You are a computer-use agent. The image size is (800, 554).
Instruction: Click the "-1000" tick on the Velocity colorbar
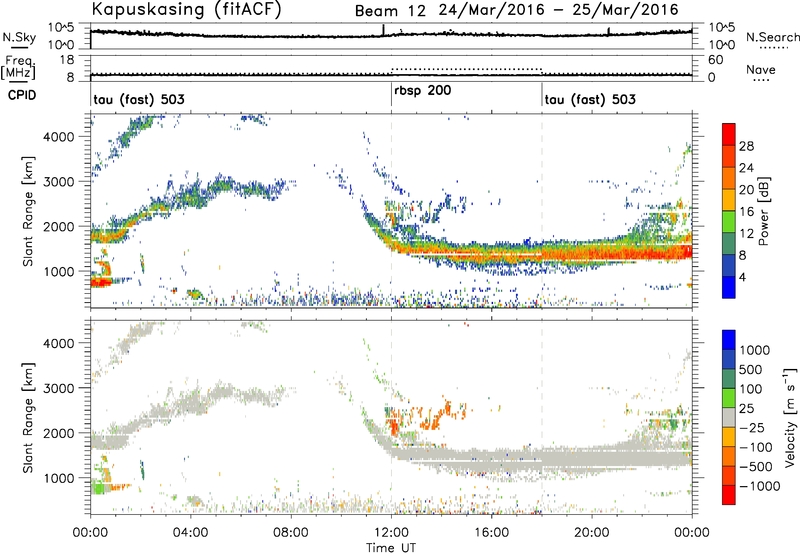759,486
